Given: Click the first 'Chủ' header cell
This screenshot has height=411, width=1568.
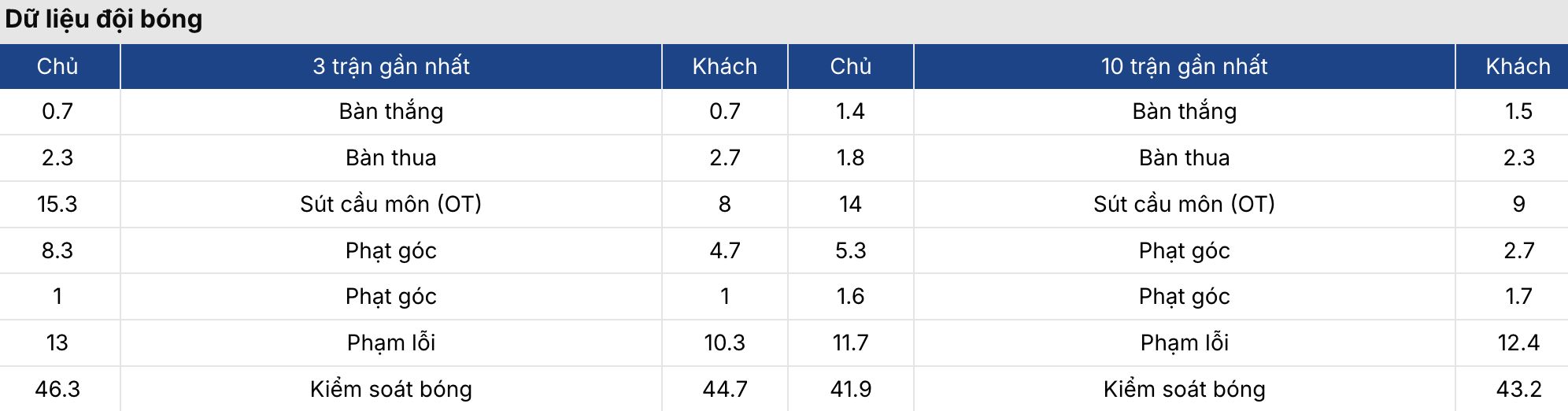Looking at the screenshot, I should click(57, 66).
